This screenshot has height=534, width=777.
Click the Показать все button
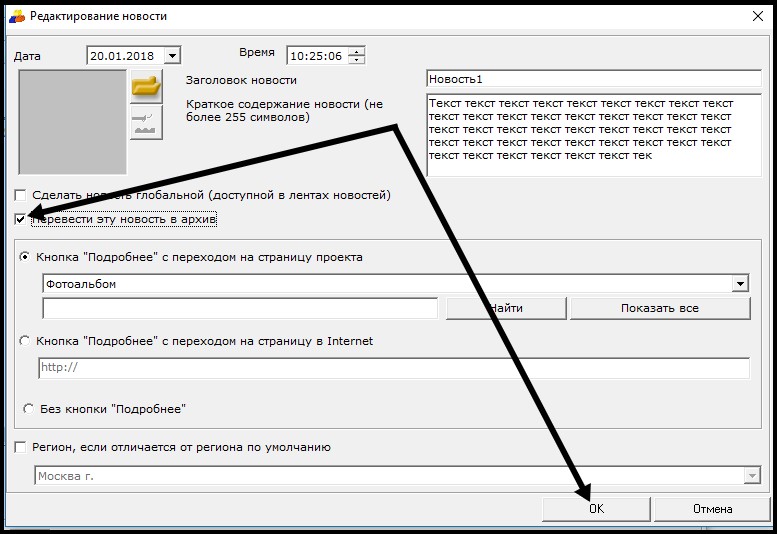pyautogui.click(x=659, y=308)
